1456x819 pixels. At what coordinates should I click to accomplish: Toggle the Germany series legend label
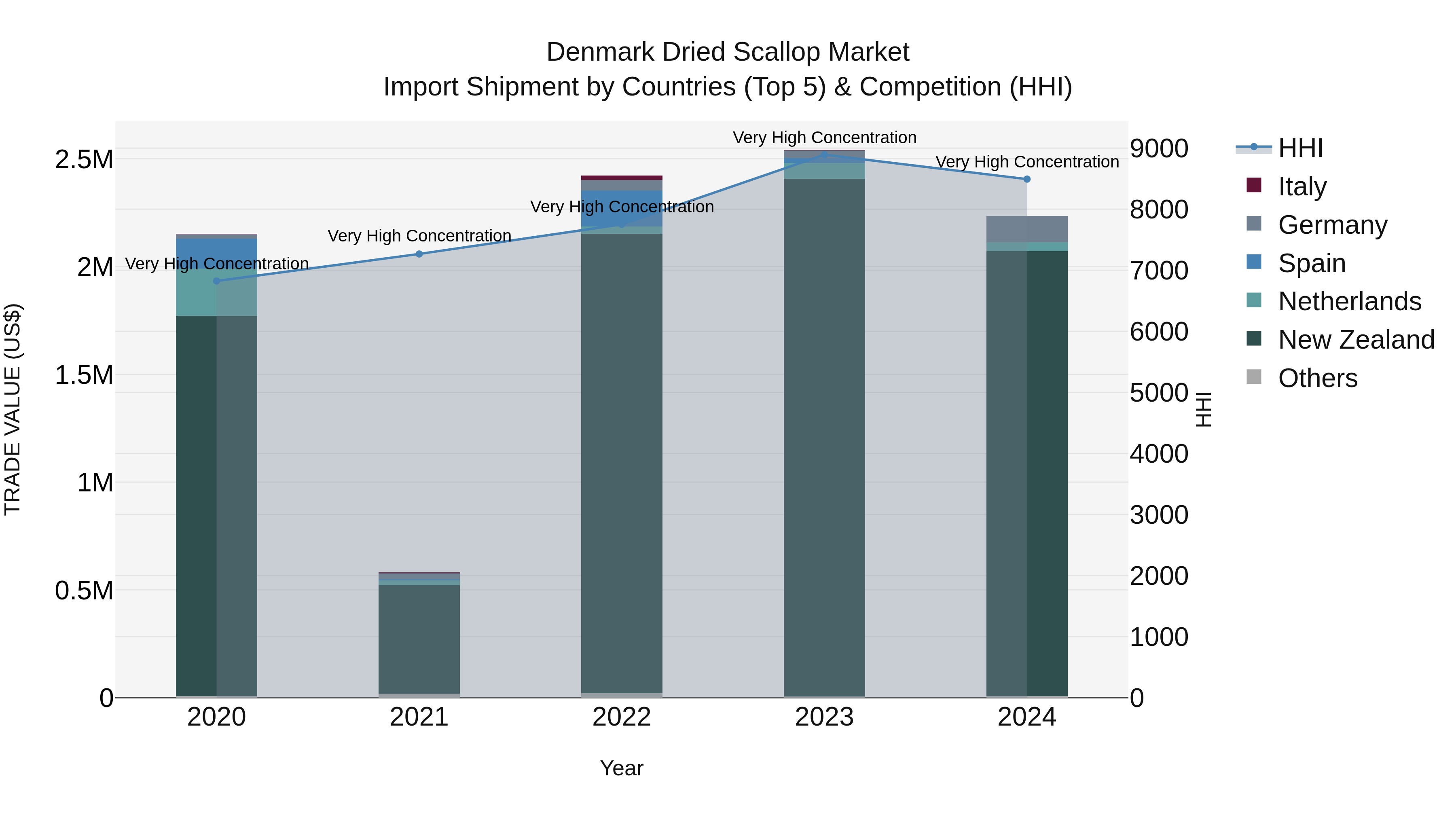pos(1333,225)
